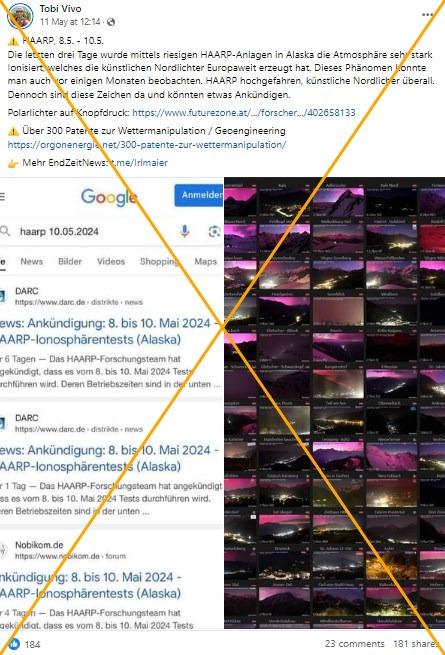Select the Videos search tab
Image resolution: width=445 pixels, height=655 pixels.
pos(111,261)
